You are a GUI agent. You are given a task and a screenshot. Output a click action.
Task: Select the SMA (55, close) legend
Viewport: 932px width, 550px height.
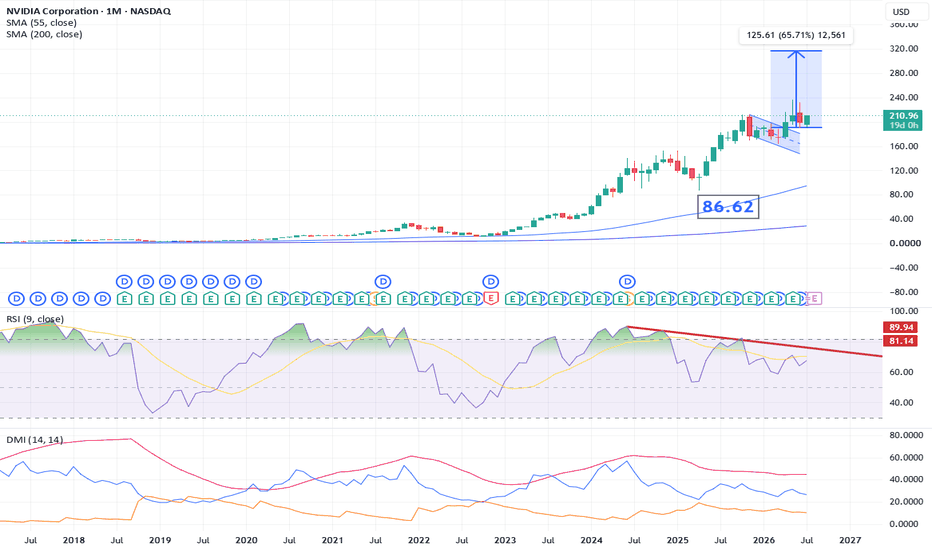42,23
